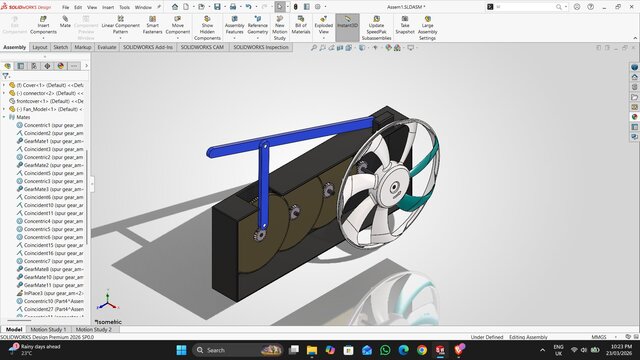Click the tree filter funnel icon
The image size is (640, 360).
click(x=5, y=76)
